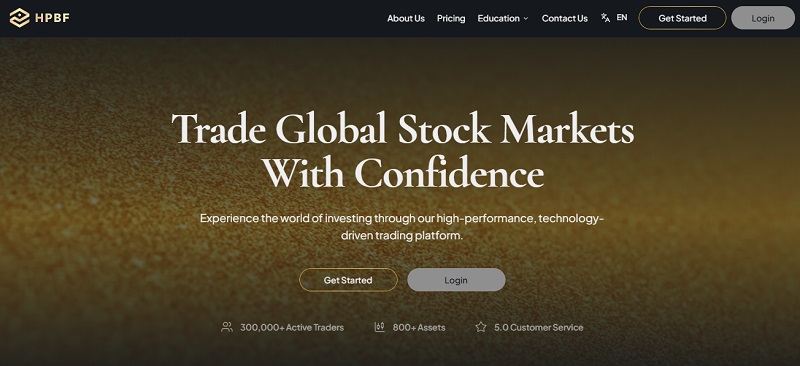Click the translate language icon
Screen dimensions: 800x366
click(x=606, y=18)
